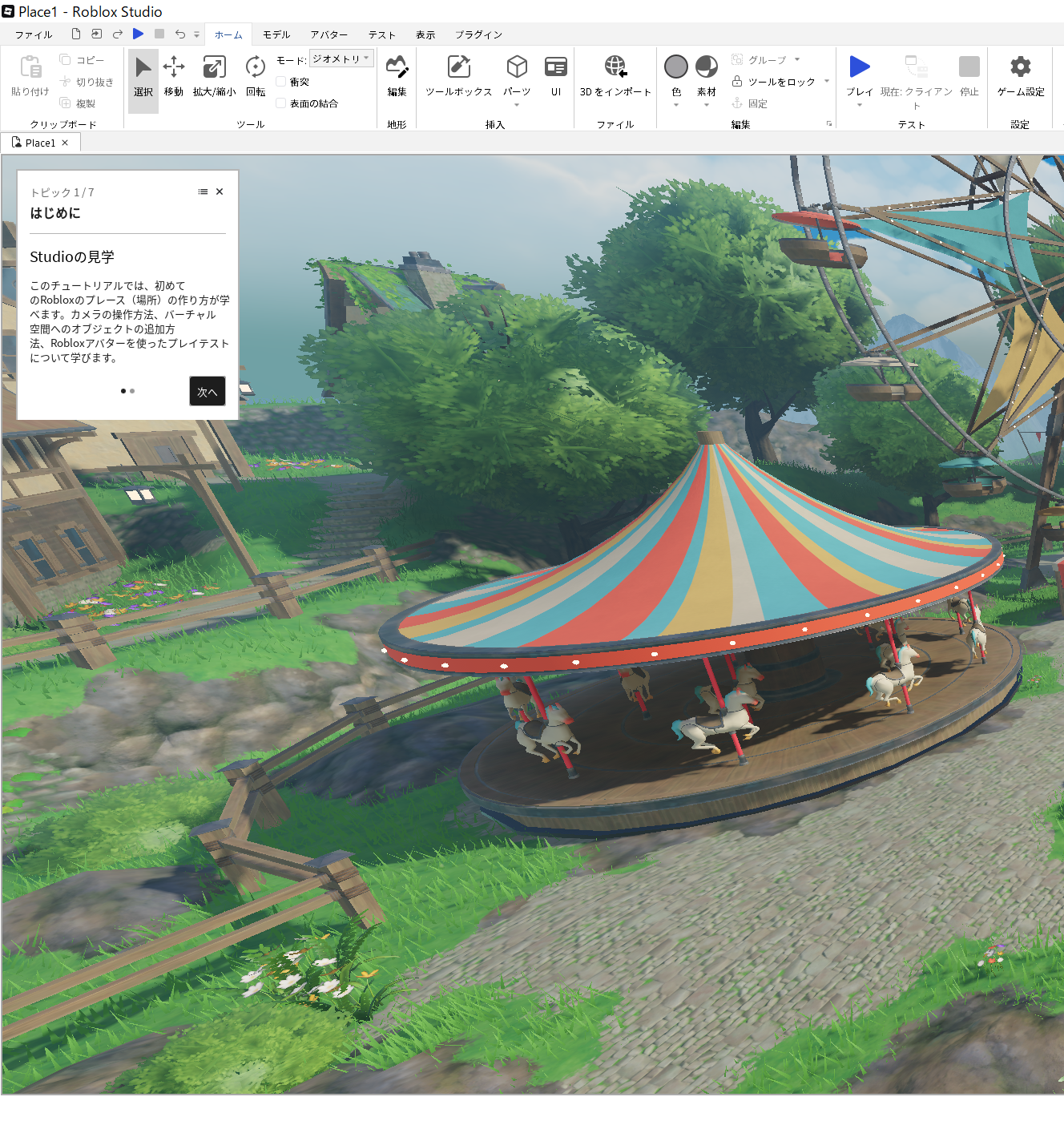Click the 固定 (Anchor) icon

click(737, 103)
